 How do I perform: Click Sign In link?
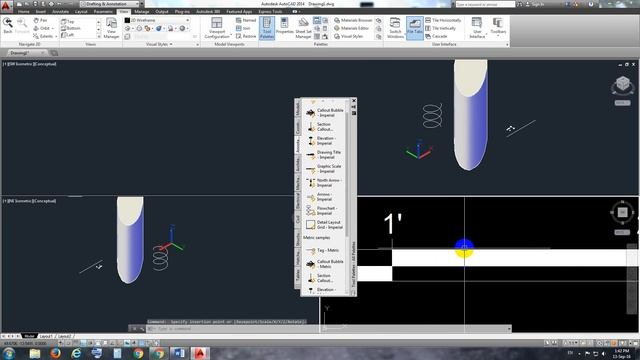pyautogui.click(x=534, y=4)
